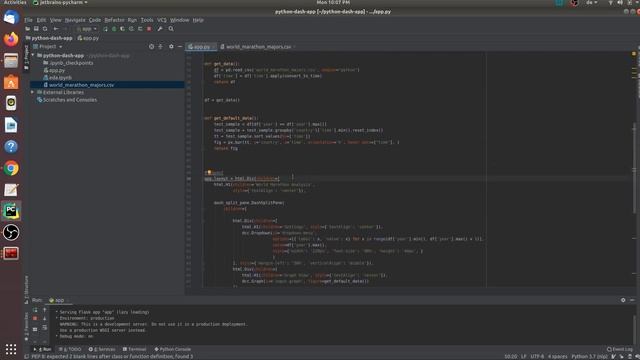
Task: Click the Search Everywhere magnifier icon
Action: 171,29
